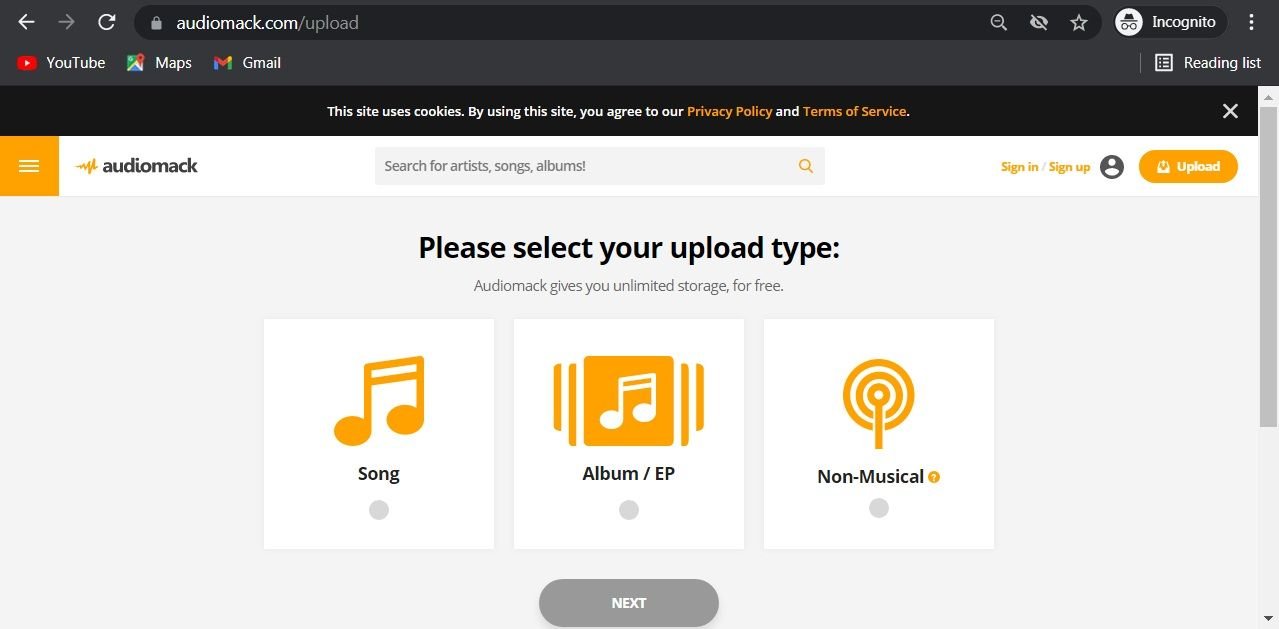Select the Non-Musical radio button

pos(879,508)
